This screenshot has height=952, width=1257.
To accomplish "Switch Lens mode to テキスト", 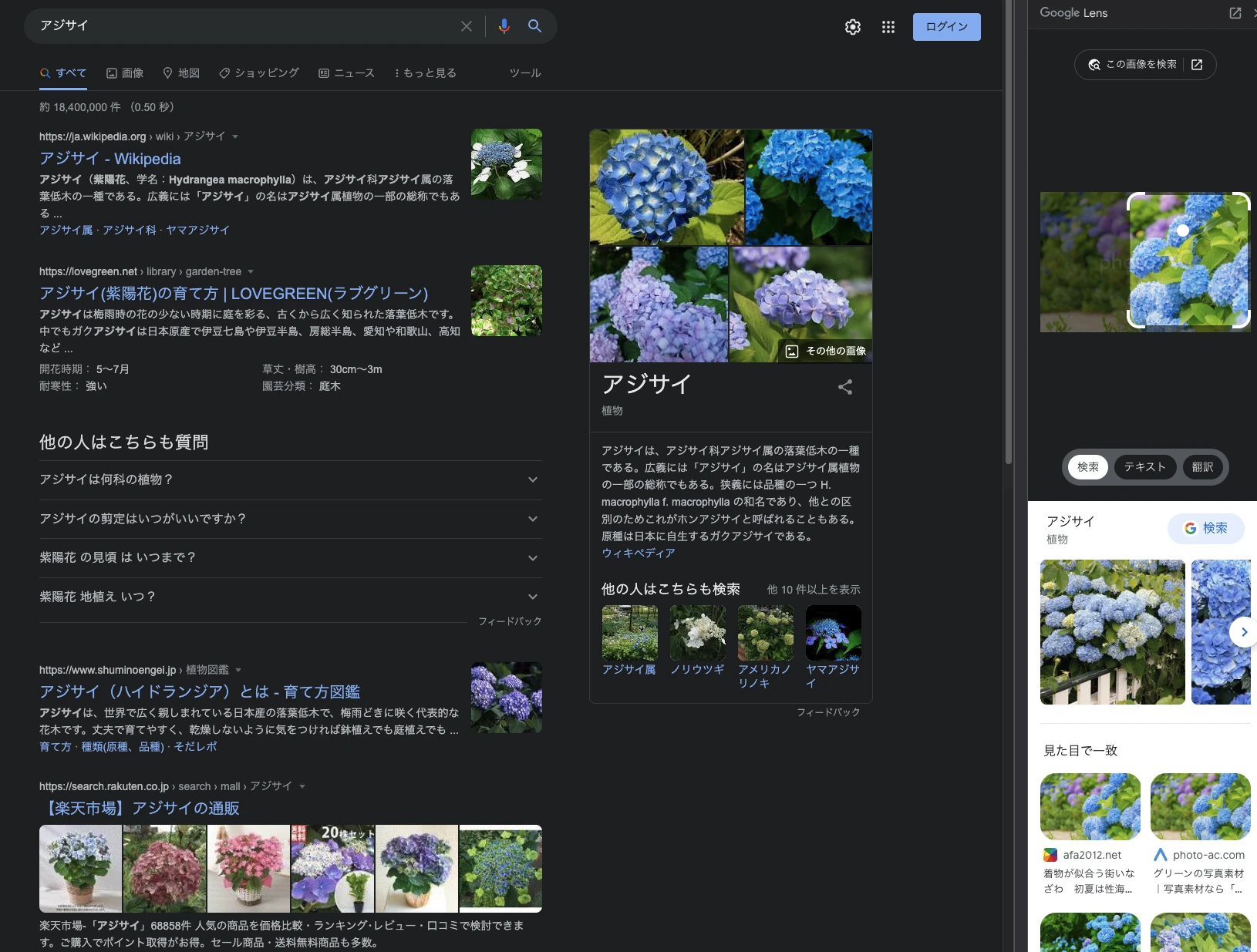I will [x=1144, y=467].
